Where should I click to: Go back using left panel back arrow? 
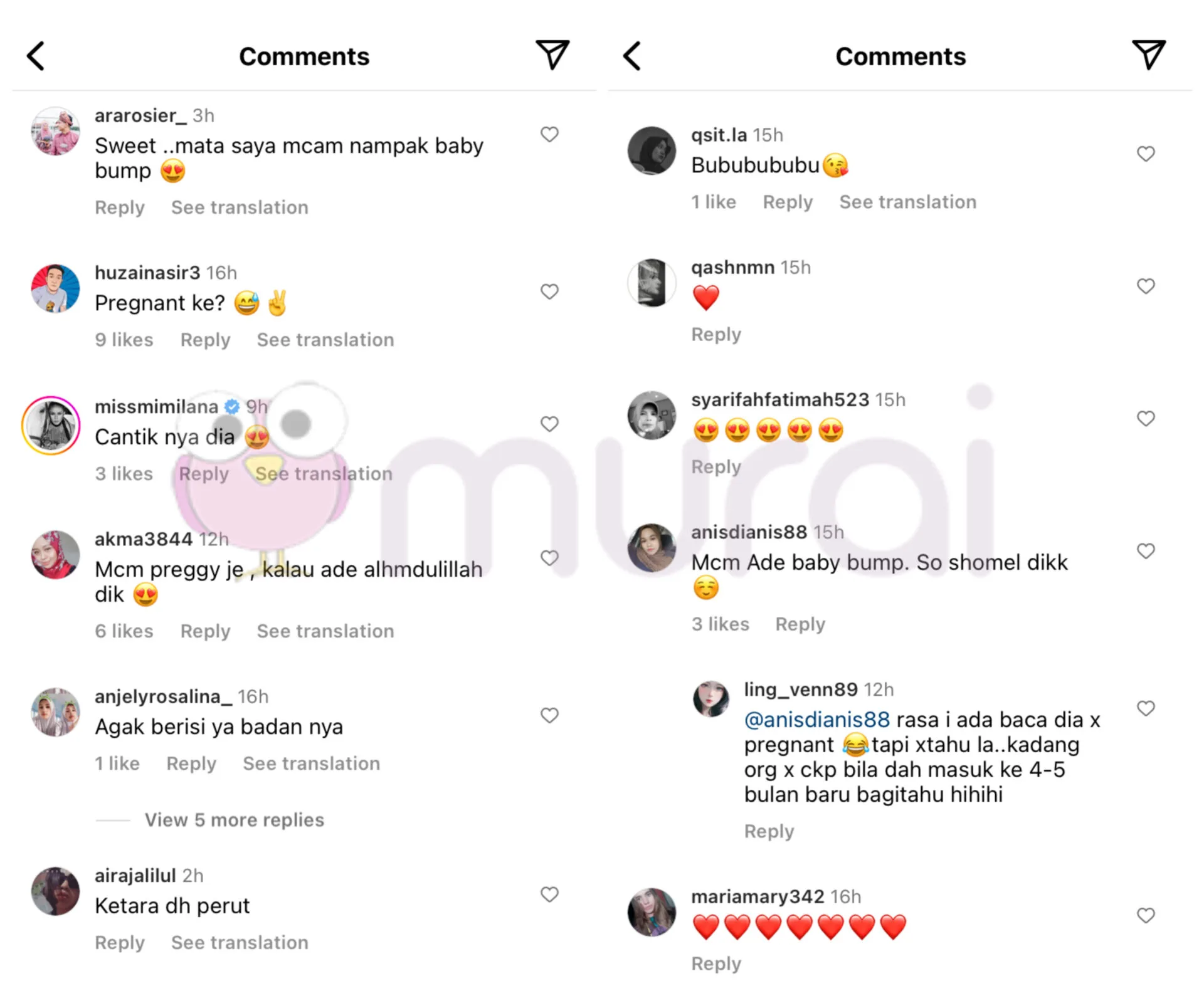pos(36,56)
